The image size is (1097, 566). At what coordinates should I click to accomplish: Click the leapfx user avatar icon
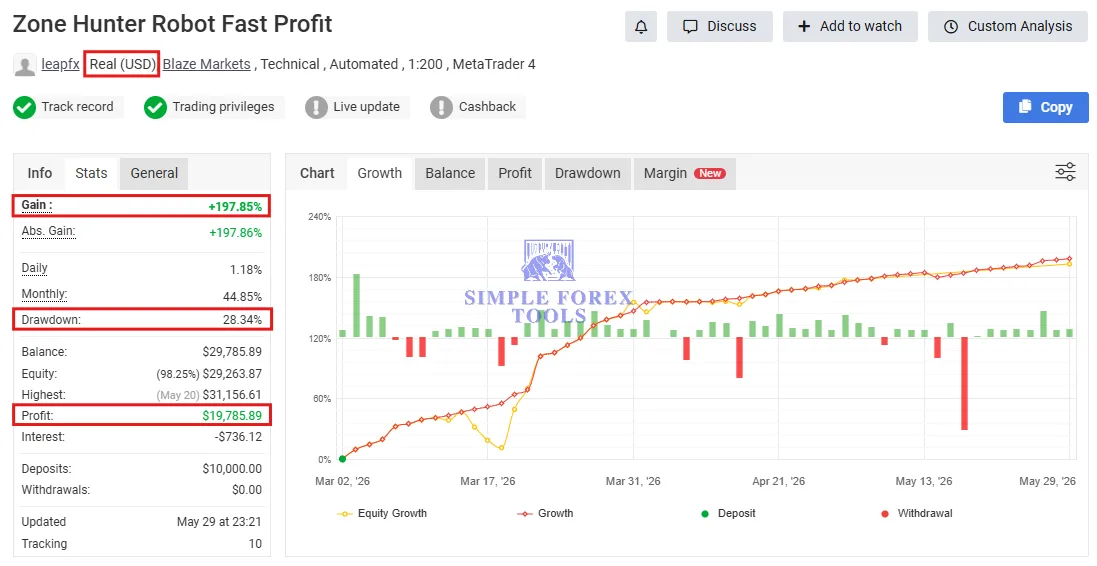[24, 65]
